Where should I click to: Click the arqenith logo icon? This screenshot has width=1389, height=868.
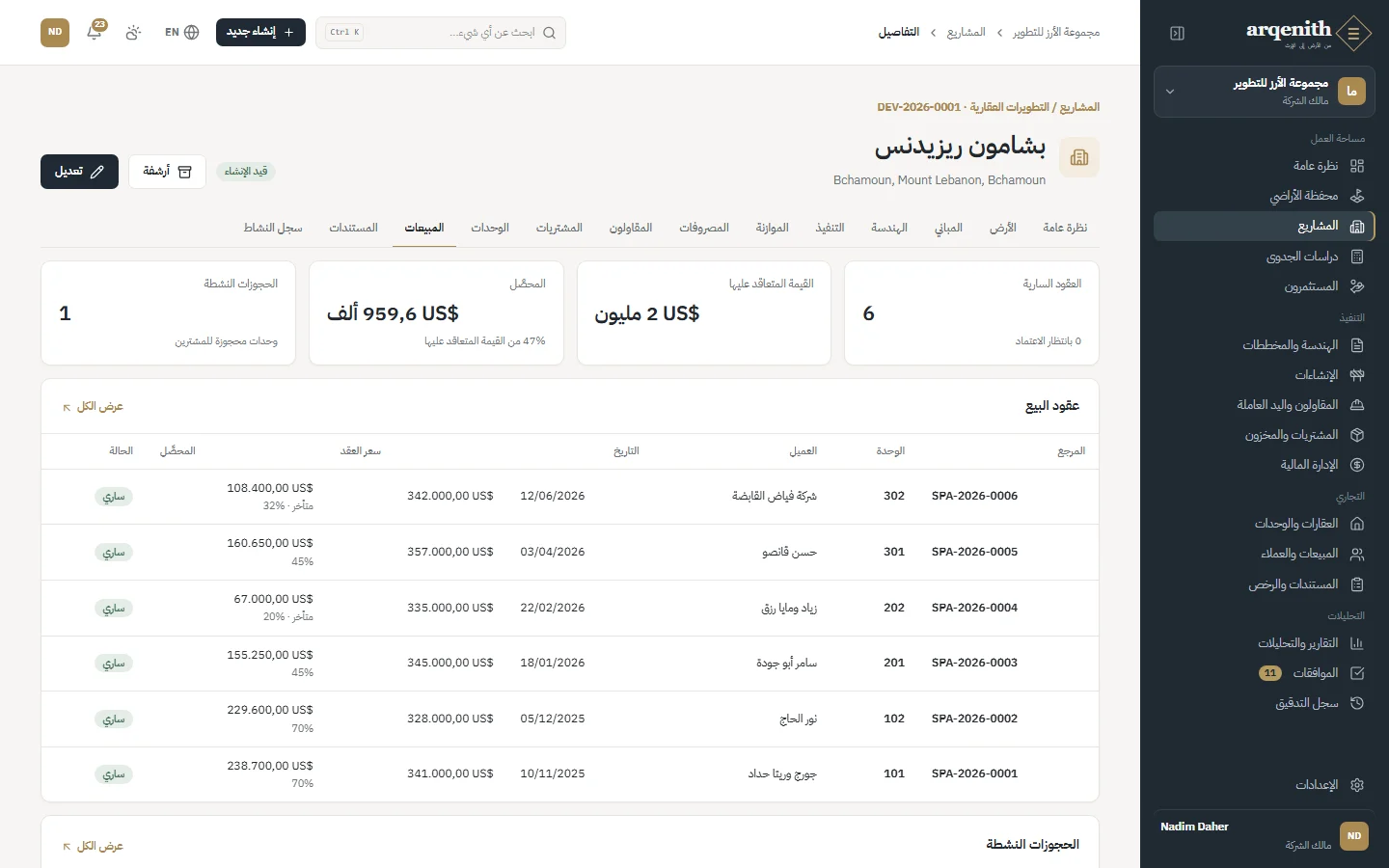coord(1353,33)
